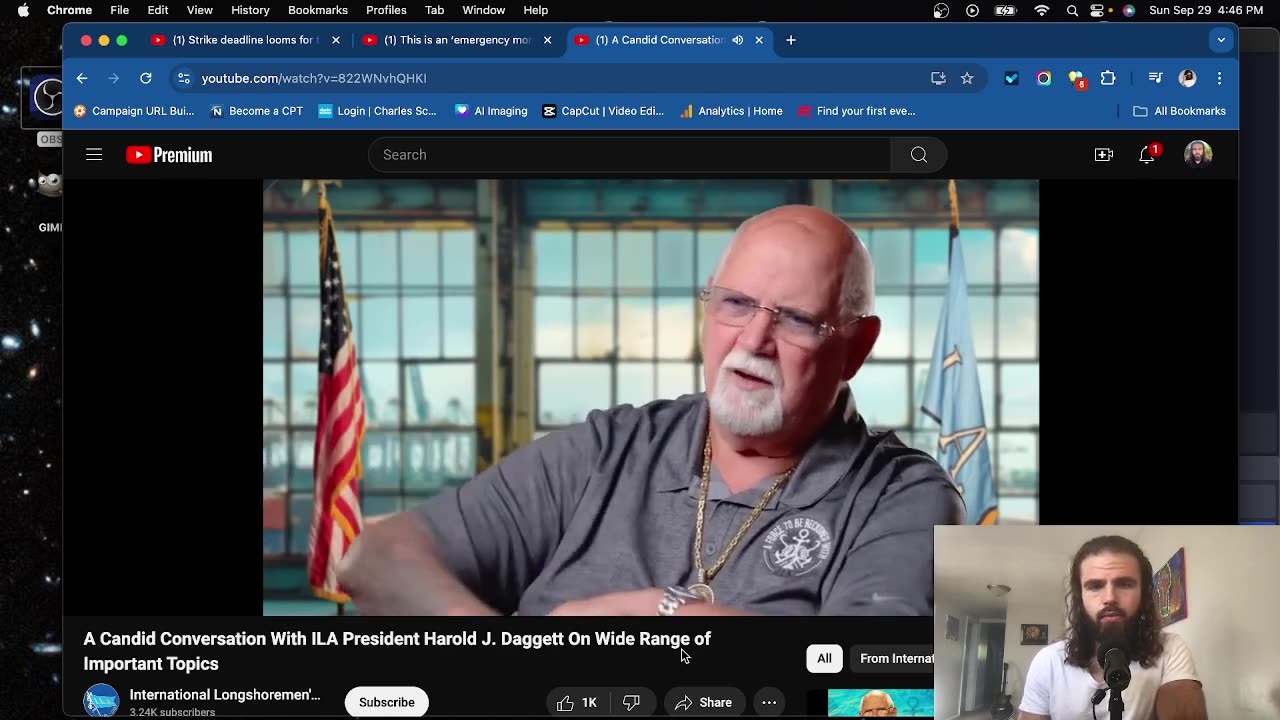The image size is (1280, 720).
Task: Open Become a CPT bookmark
Action: 256,111
